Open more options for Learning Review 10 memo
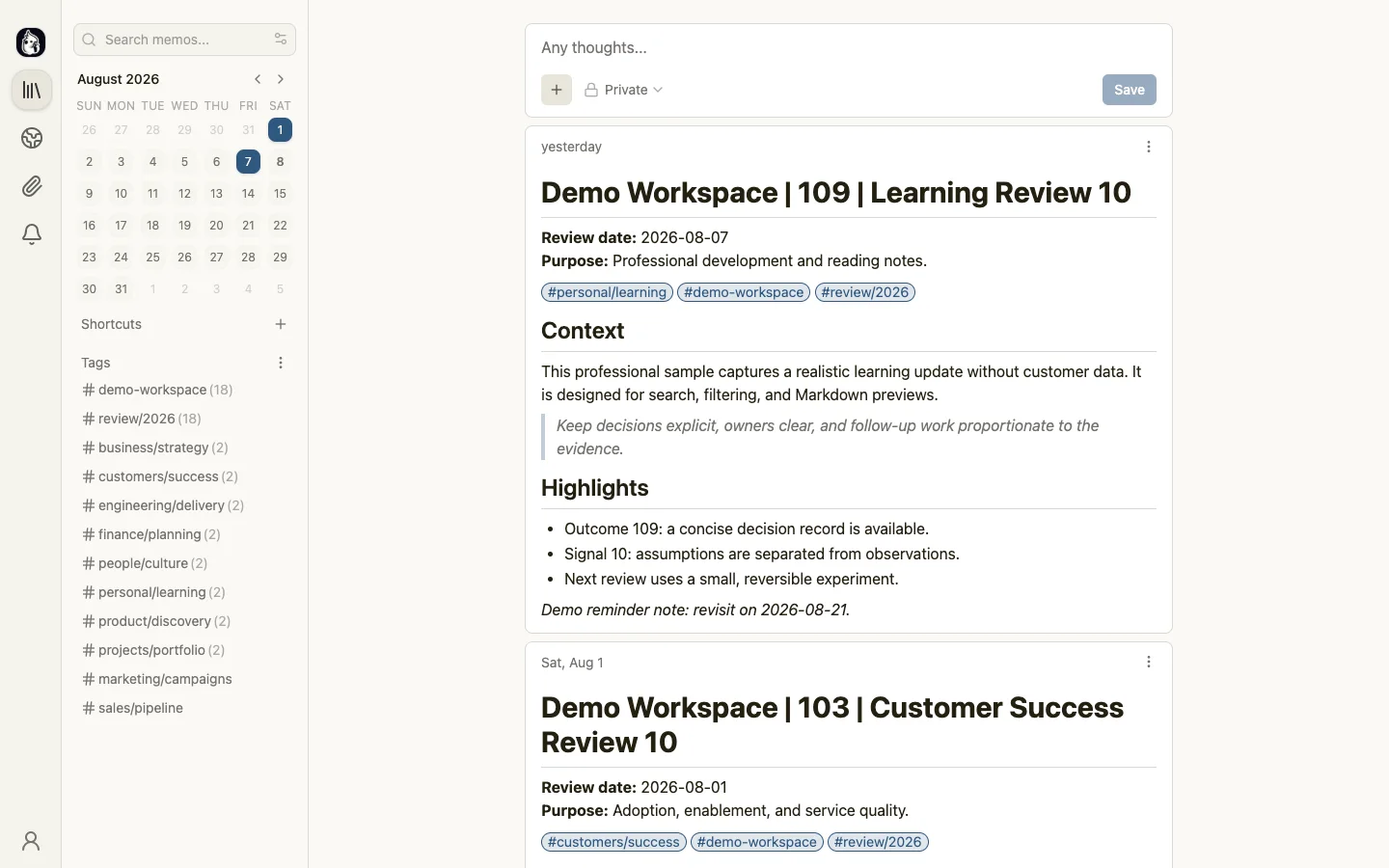This screenshot has width=1389, height=868. click(1148, 147)
